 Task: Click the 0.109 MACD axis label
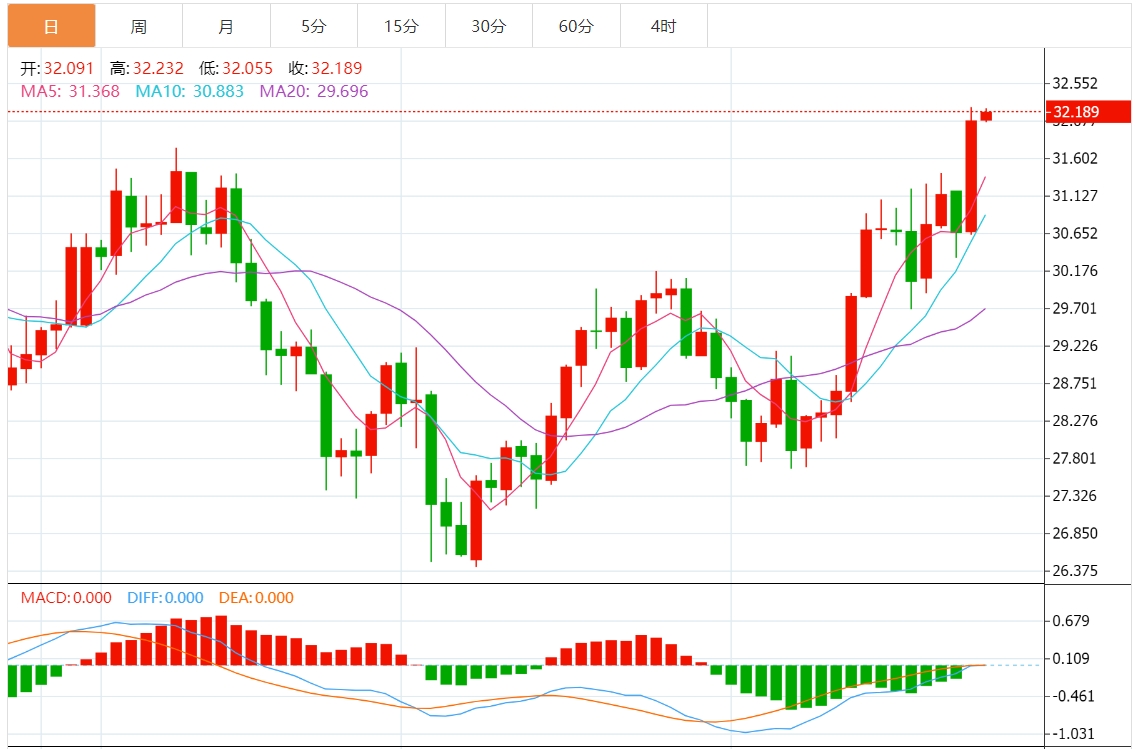click(1071, 659)
